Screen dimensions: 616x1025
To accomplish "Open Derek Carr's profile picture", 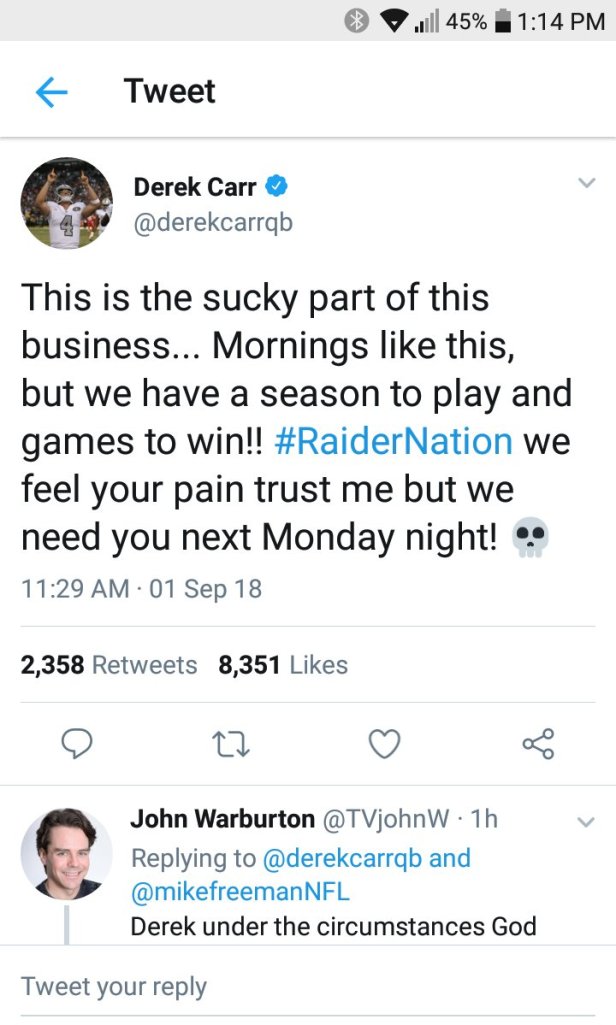I will pos(67,203).
